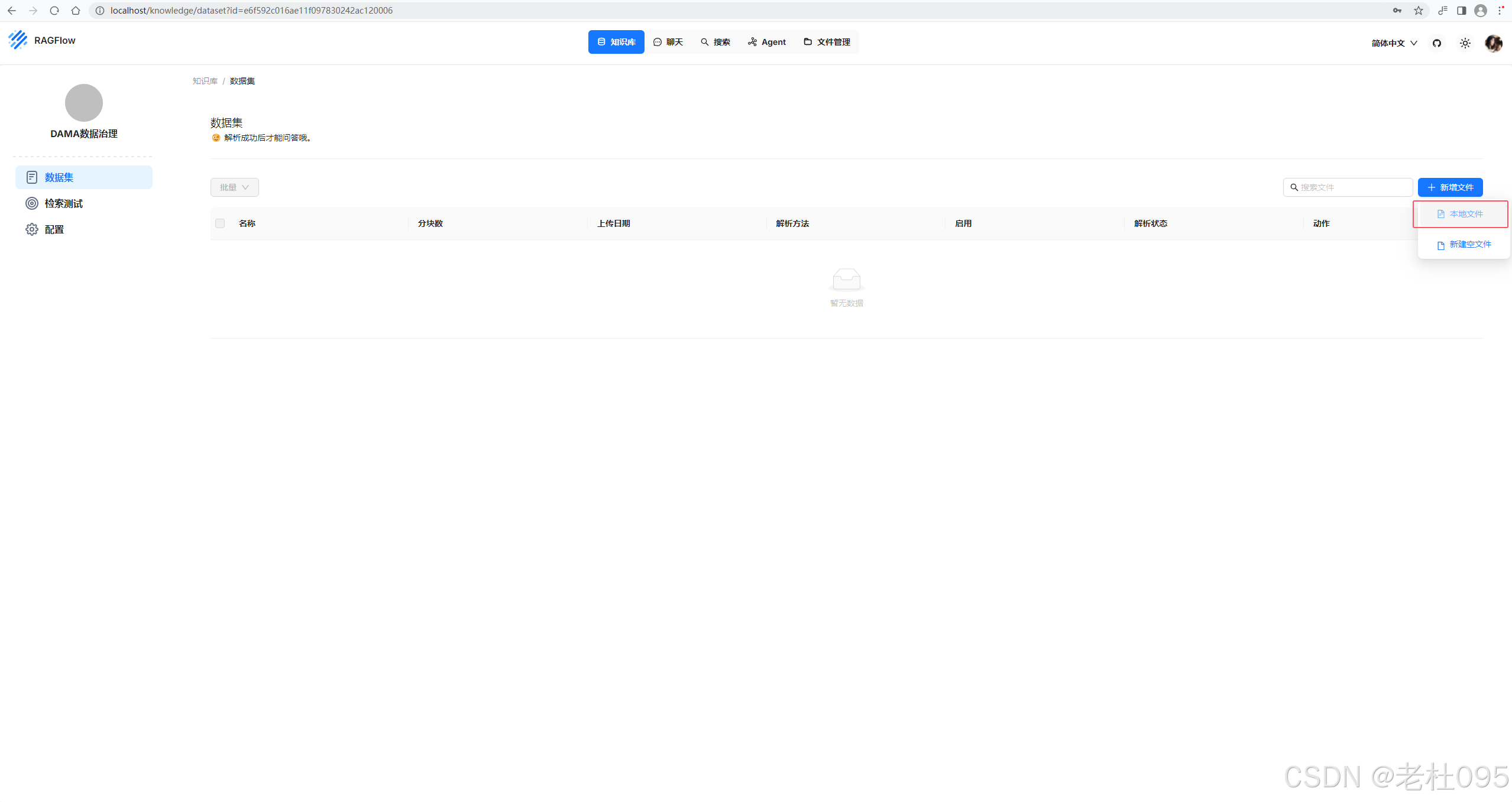Open Agent tab in top navigation
1512x802 pixels.
767,42
